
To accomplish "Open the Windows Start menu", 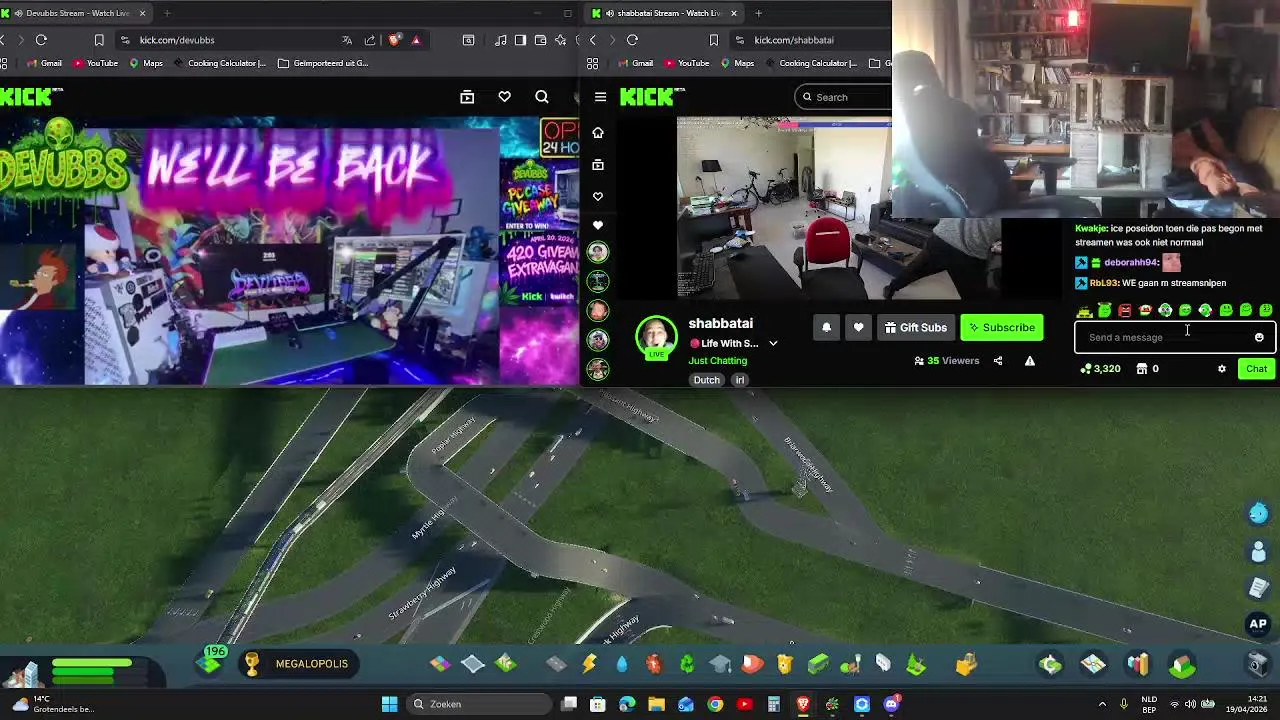I will click(389, 704).
